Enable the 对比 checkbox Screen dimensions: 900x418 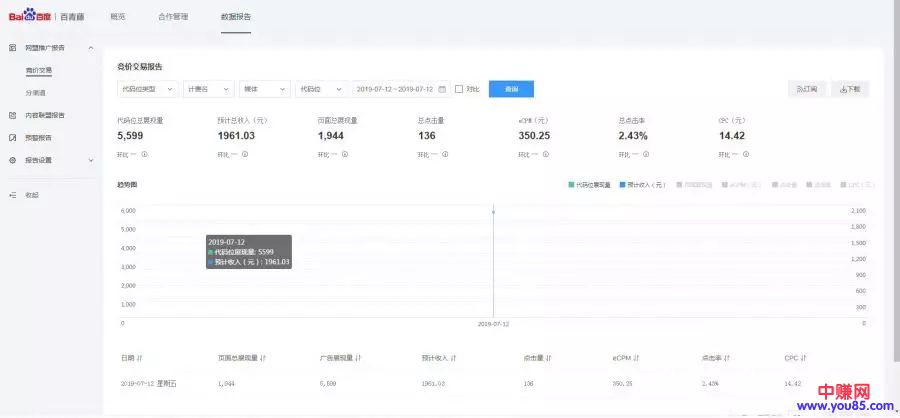459,89
